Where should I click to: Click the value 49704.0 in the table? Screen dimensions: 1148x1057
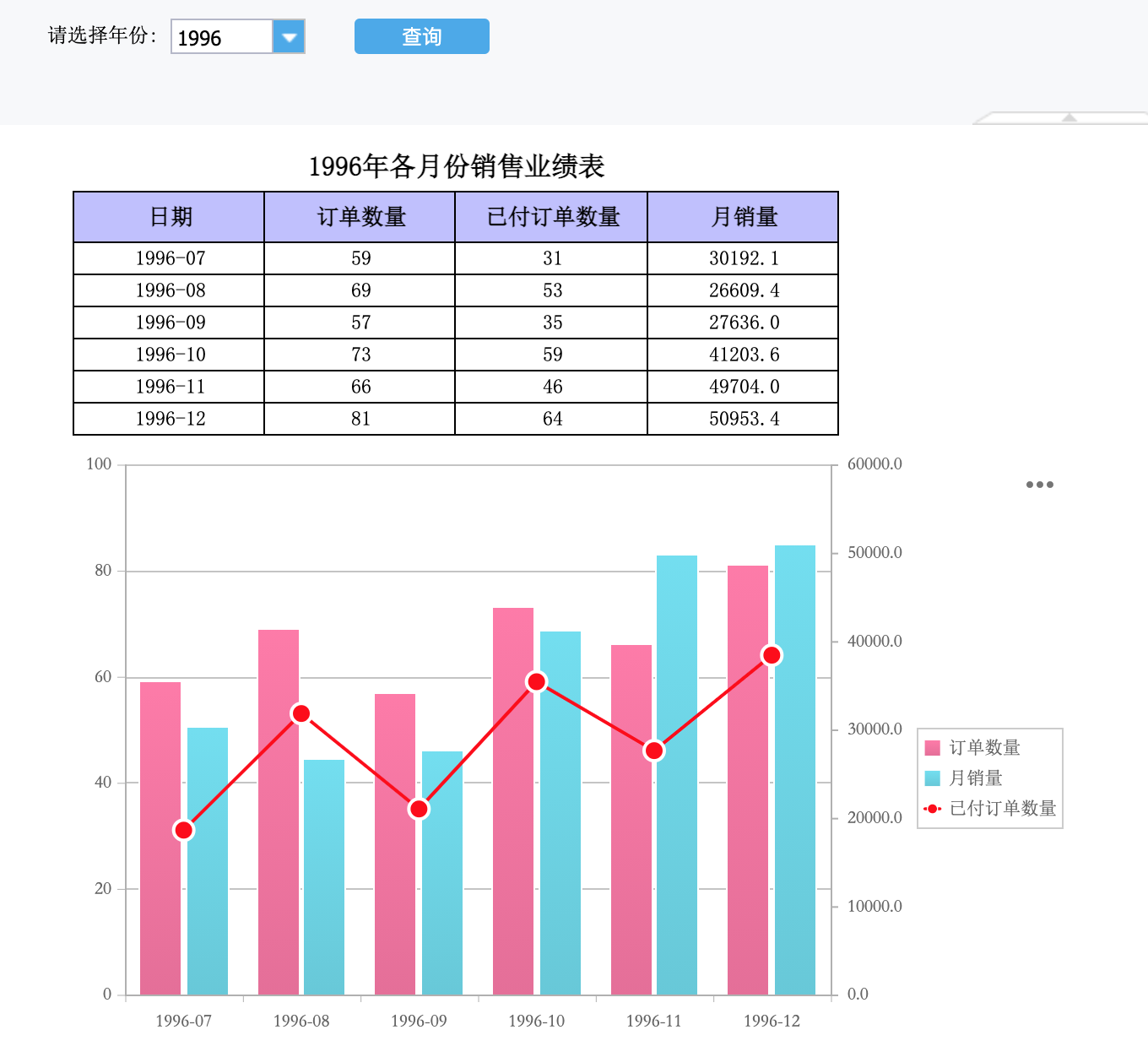coord(743,387)
